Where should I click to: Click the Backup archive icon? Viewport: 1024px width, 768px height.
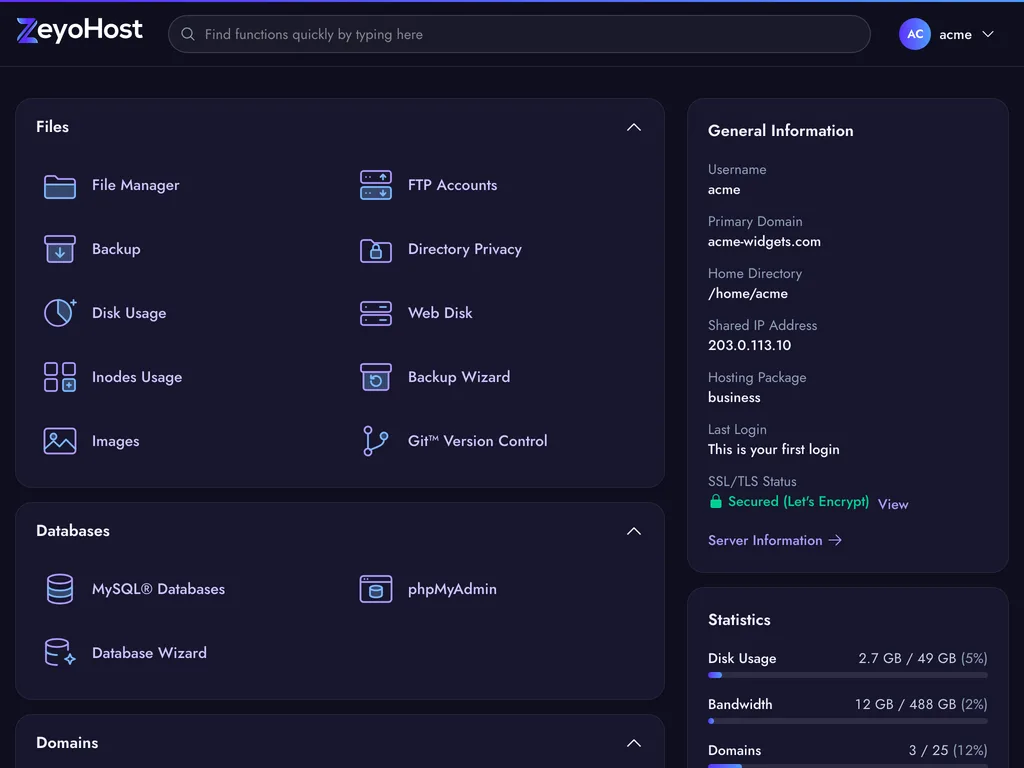pyautogui.click(x=59, y=249)
